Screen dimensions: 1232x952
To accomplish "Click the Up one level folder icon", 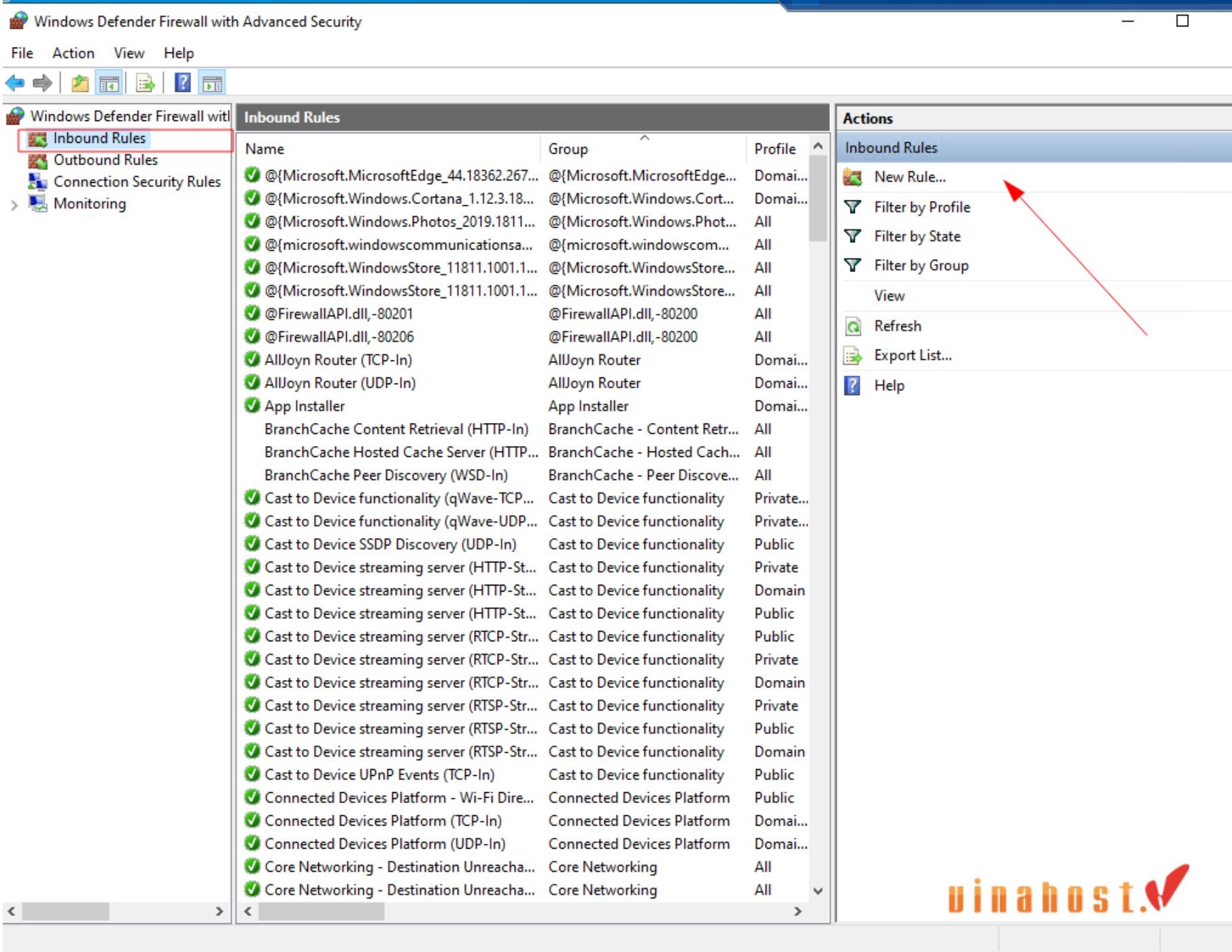I will (80, 84).
